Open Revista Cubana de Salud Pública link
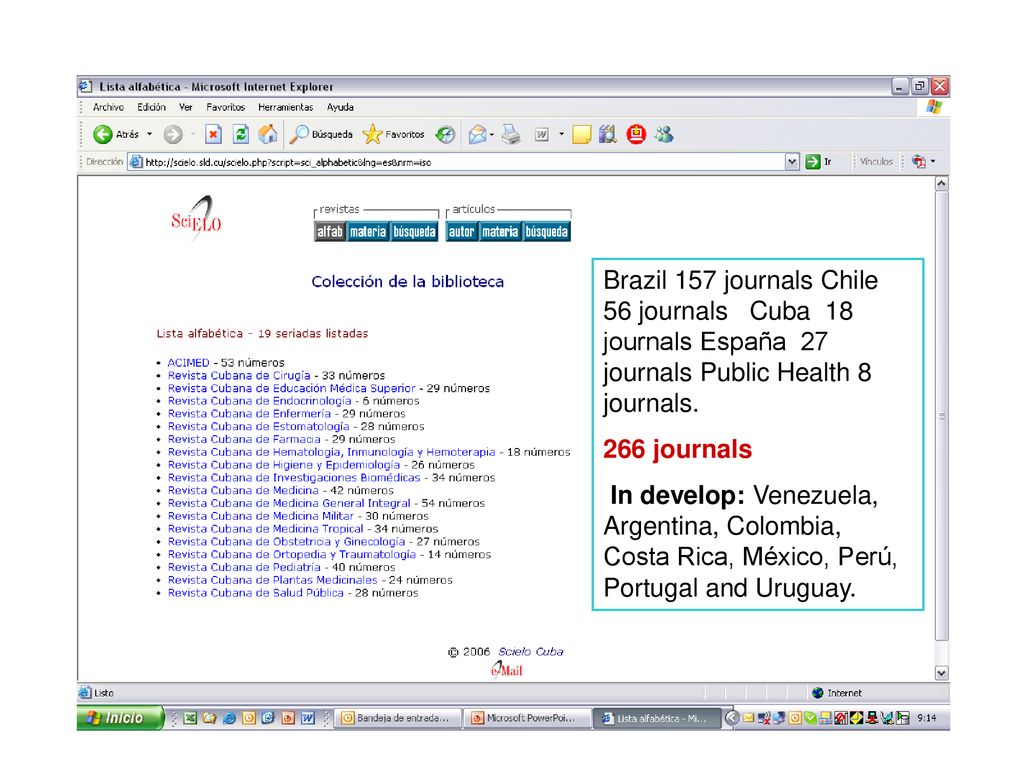This screenshot has height=768, width=1024. tap(255, 593)
